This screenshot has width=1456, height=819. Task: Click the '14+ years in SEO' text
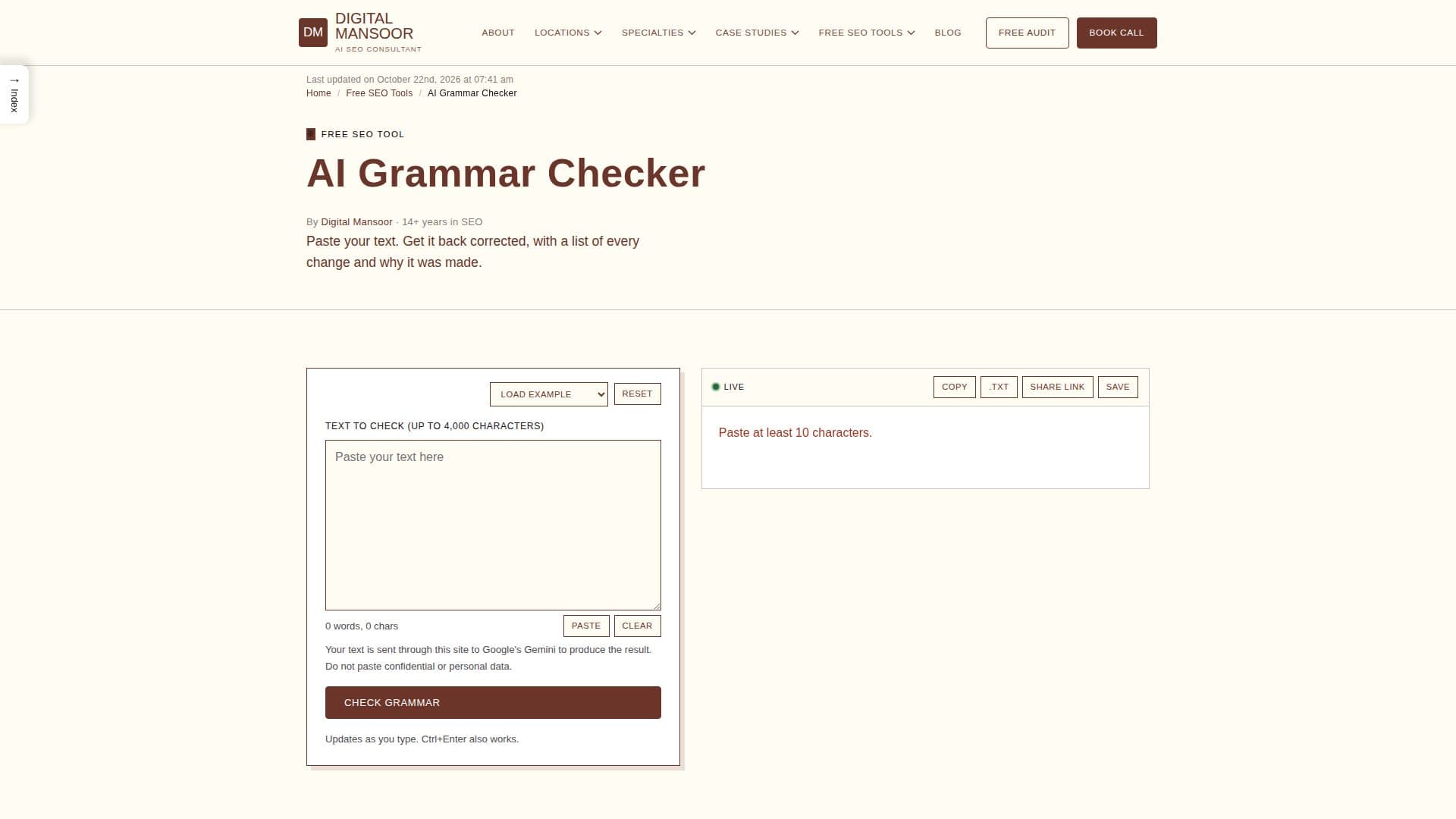click(442, 222)
